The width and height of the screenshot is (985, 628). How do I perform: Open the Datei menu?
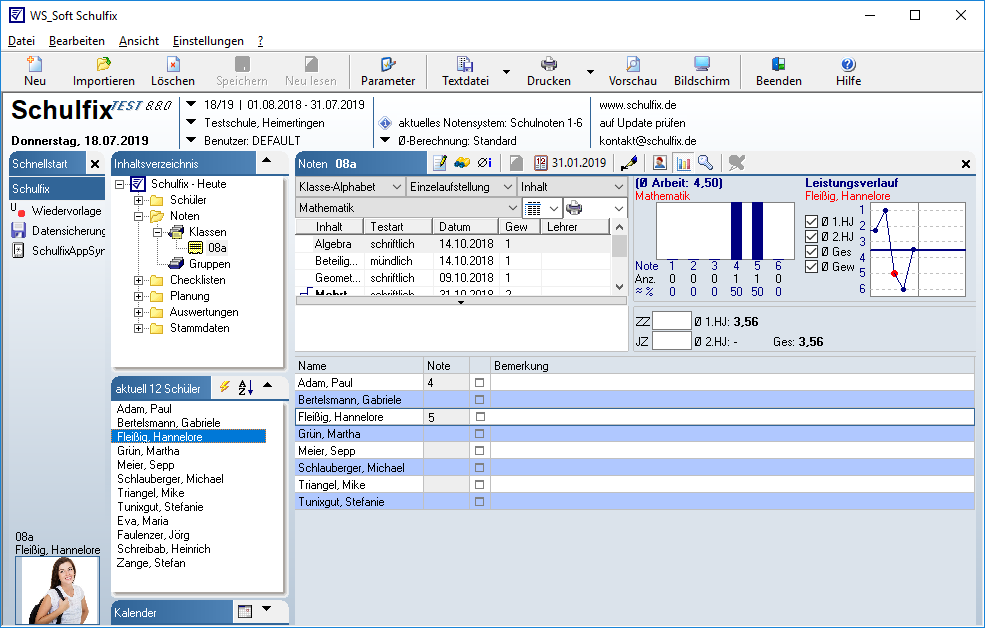point(21,41)
